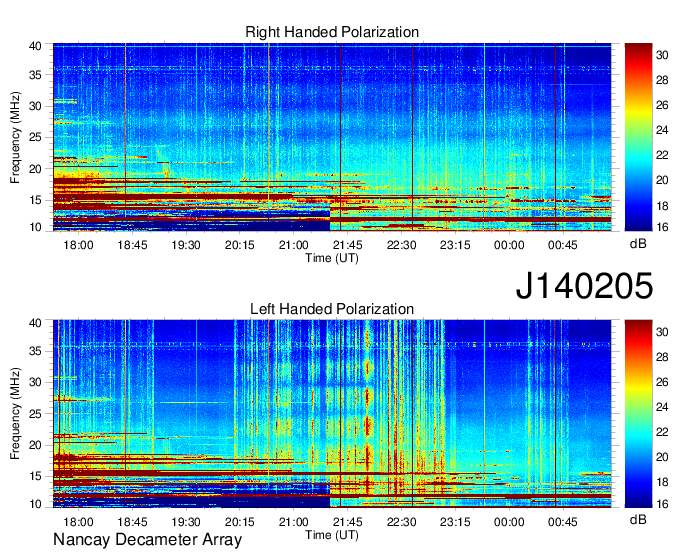Click the 18:00 tick label on the top plot
This screenshot has height=552, width=680.
[78, 245]
